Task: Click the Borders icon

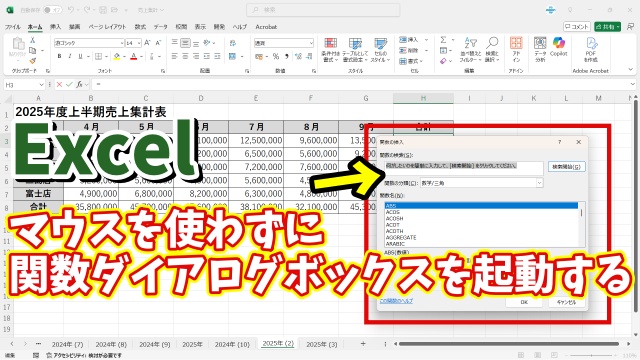Action: click(x=98, y=56)
